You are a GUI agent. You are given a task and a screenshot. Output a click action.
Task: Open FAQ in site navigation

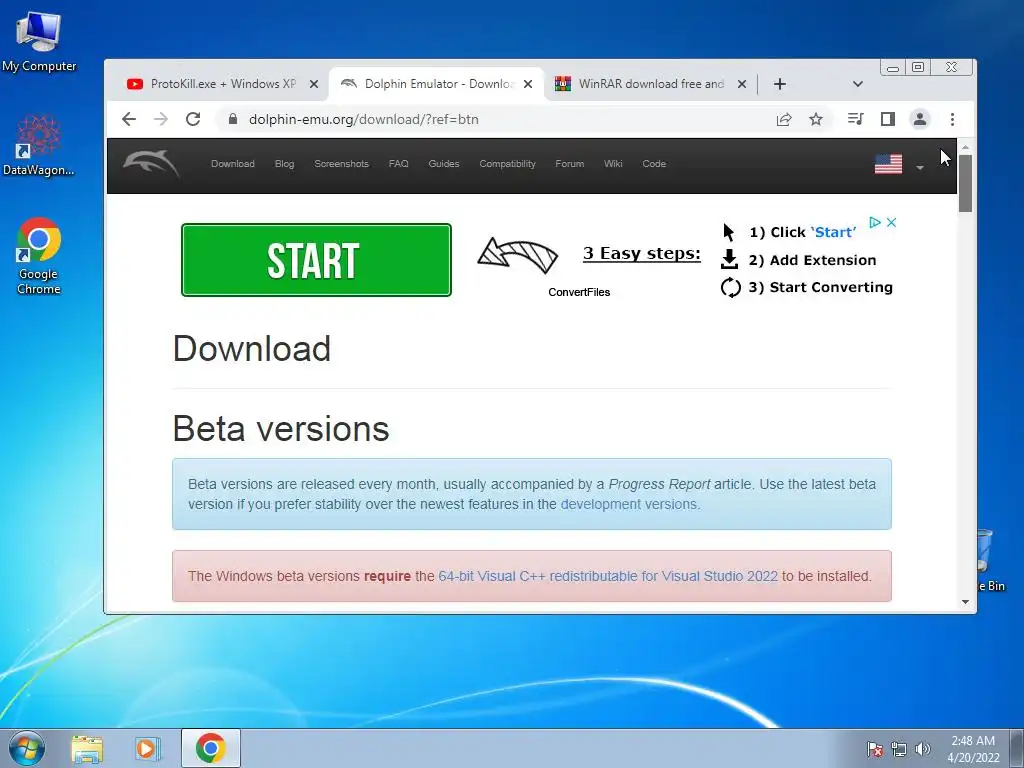coord(398,164)
